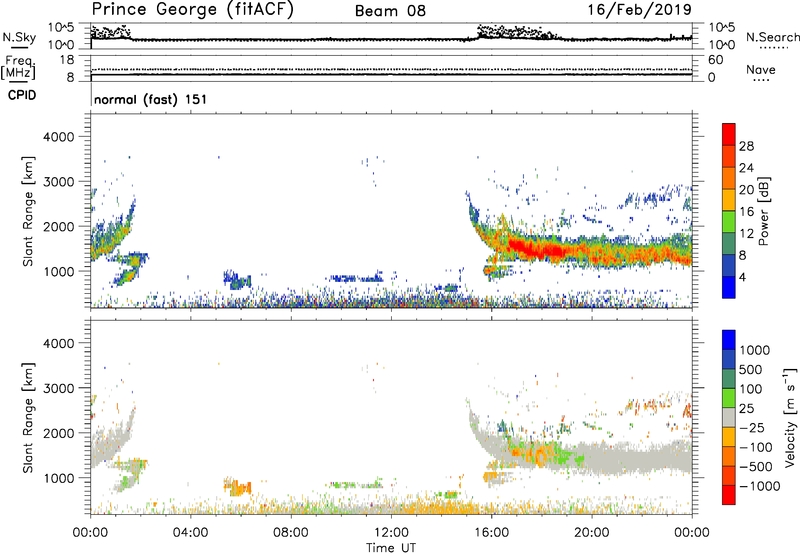Click the "18" frequency axis tick label
This screenshot has height=554, width=800.
(x=67, y=60)
